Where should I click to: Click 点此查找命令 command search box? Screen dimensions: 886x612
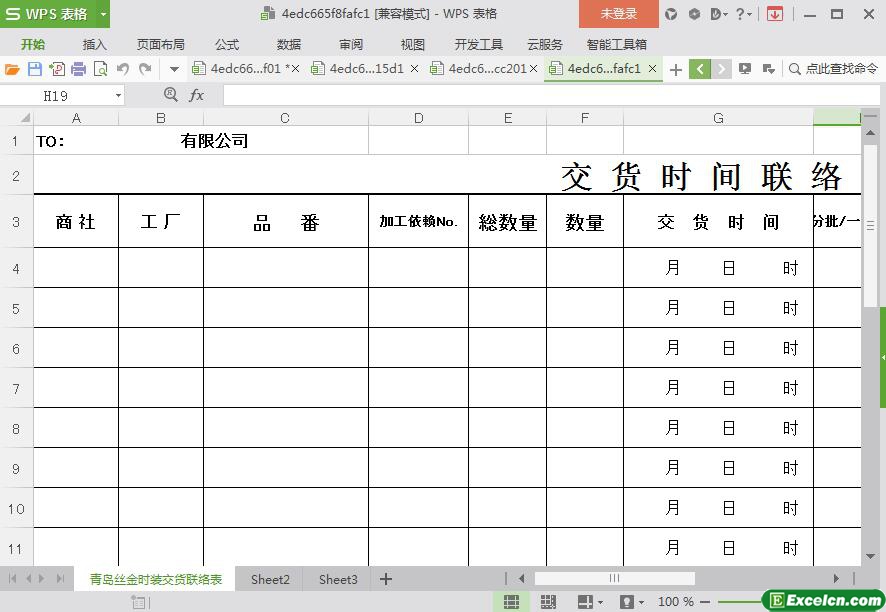(x=833, y=69)
